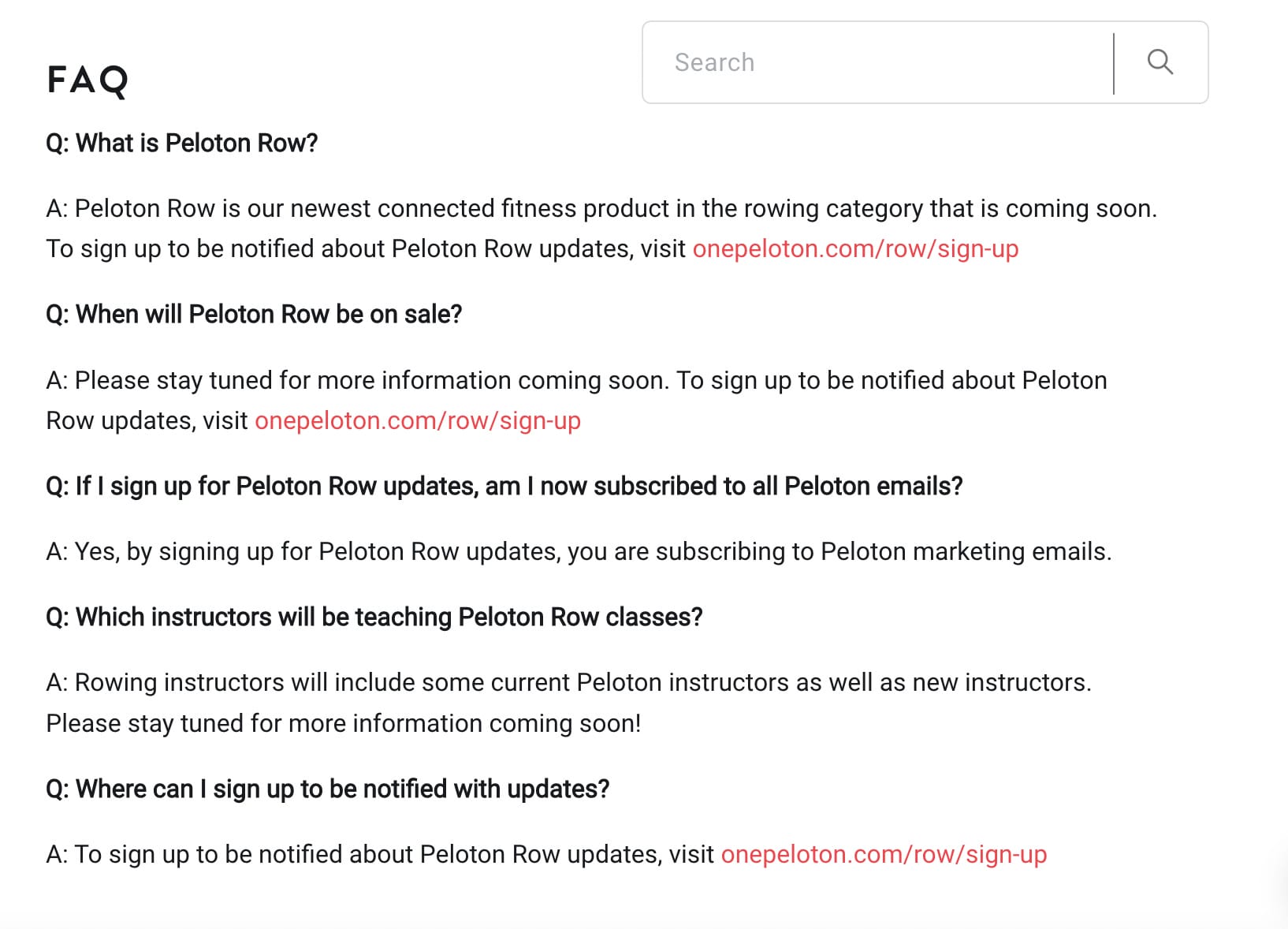Click the FAQ heading

pyautogui.click(x=87, y=80)
